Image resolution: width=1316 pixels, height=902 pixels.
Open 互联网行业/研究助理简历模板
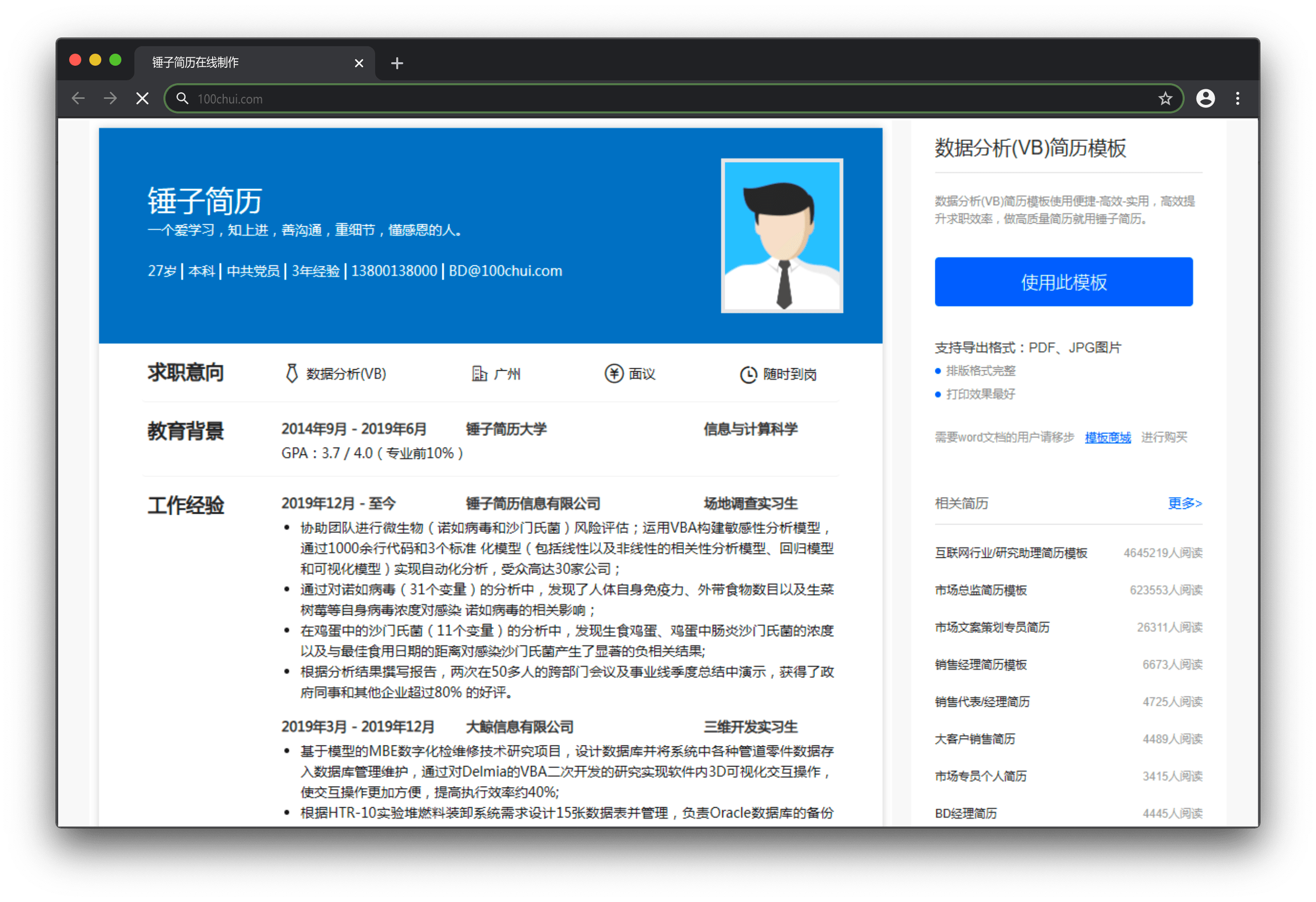pyautogui.click(x=1011, y=553)
